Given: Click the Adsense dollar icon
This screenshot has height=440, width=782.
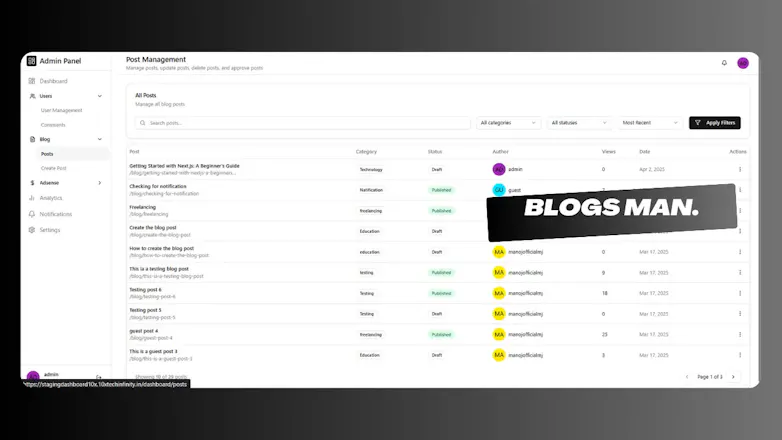Looking at the screenshot, I should click(32, 183).
